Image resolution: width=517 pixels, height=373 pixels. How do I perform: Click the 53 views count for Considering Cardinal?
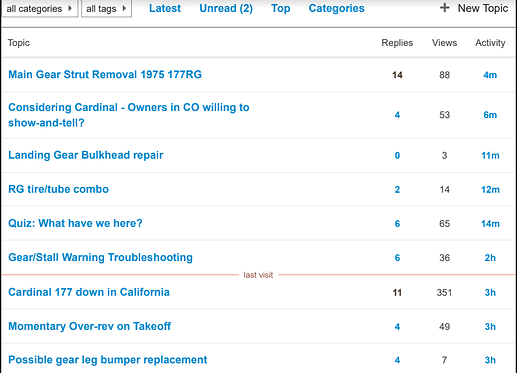pyautogui.click(x=444, y=115)
